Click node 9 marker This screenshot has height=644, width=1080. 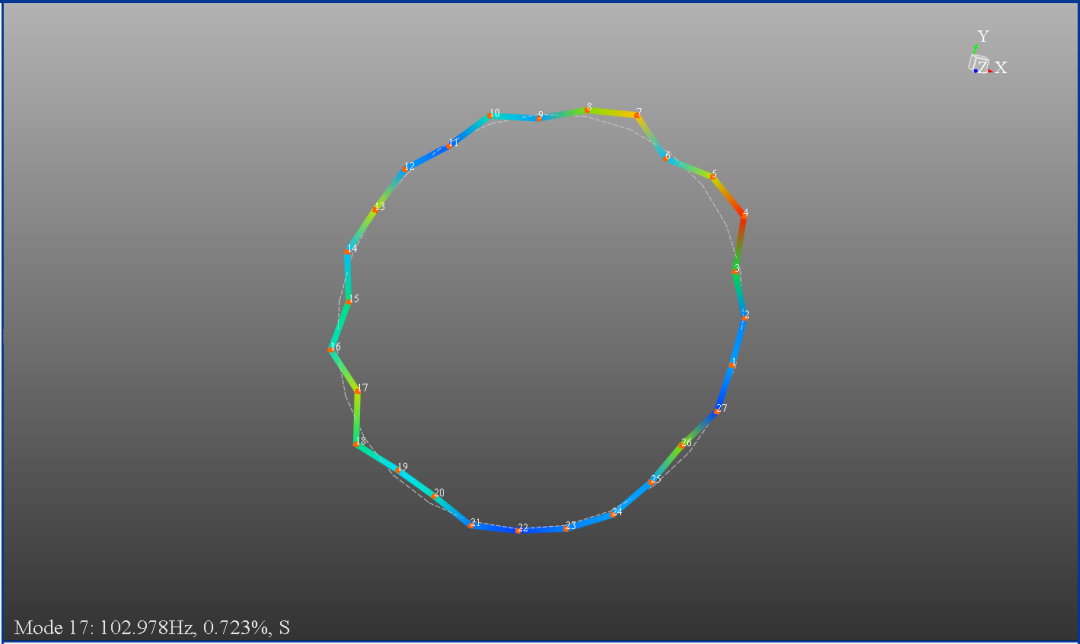[539, 118]
